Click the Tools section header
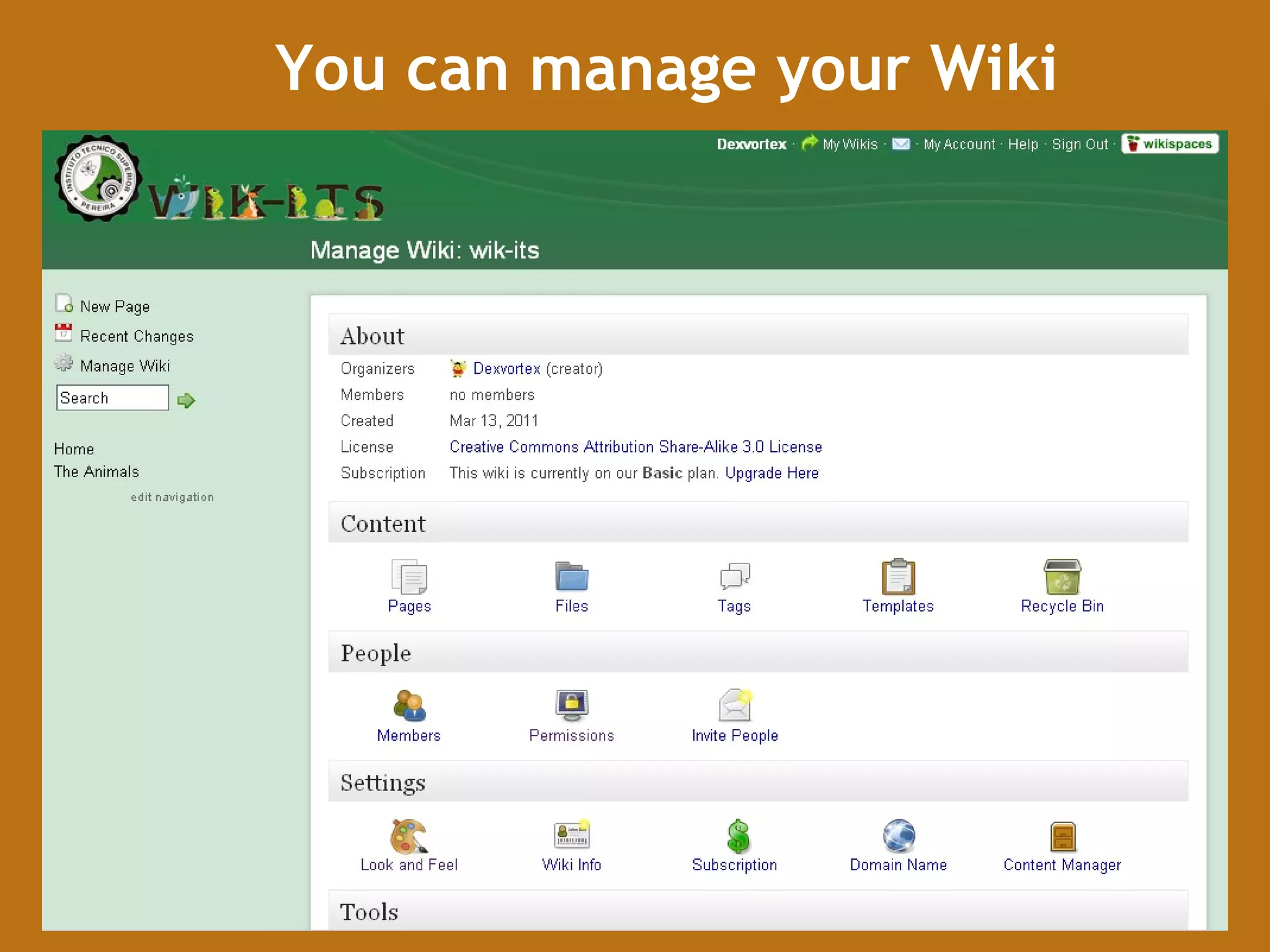Viewport: 1270px width, 952px height. click(758, 910)
